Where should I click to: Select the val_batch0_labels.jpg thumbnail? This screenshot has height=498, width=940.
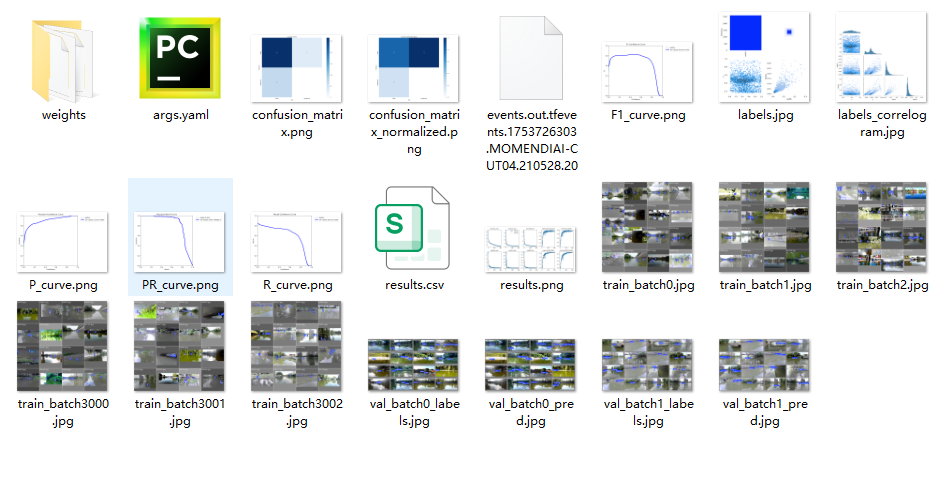pyautogui.click(x=413, y=365)
